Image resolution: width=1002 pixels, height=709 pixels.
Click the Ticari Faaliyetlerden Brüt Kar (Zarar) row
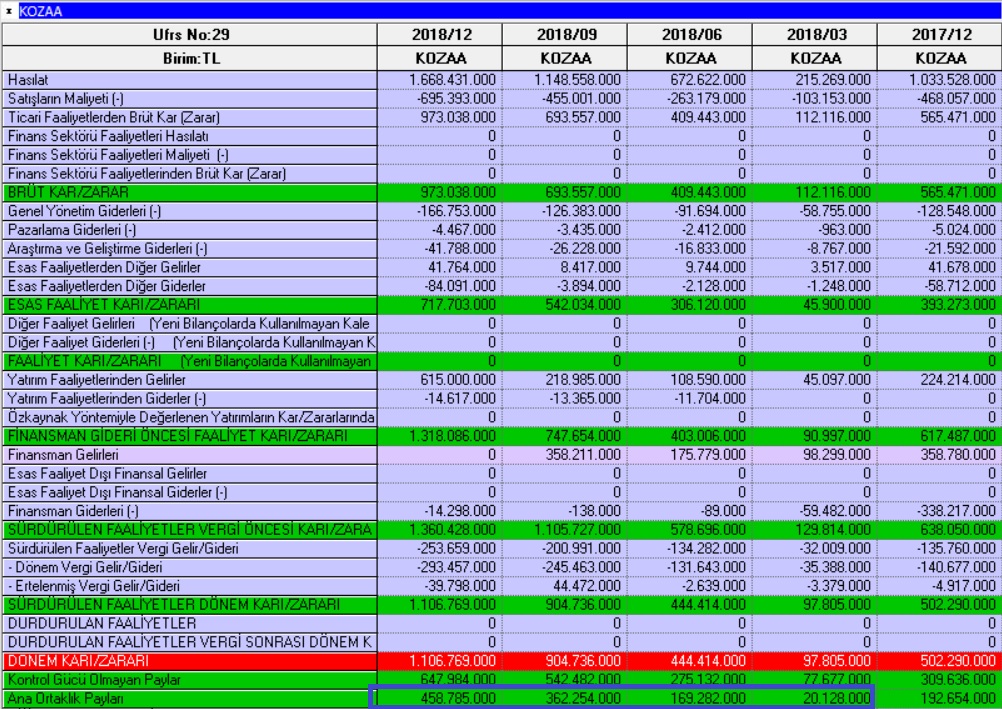(x=190, y=118)
